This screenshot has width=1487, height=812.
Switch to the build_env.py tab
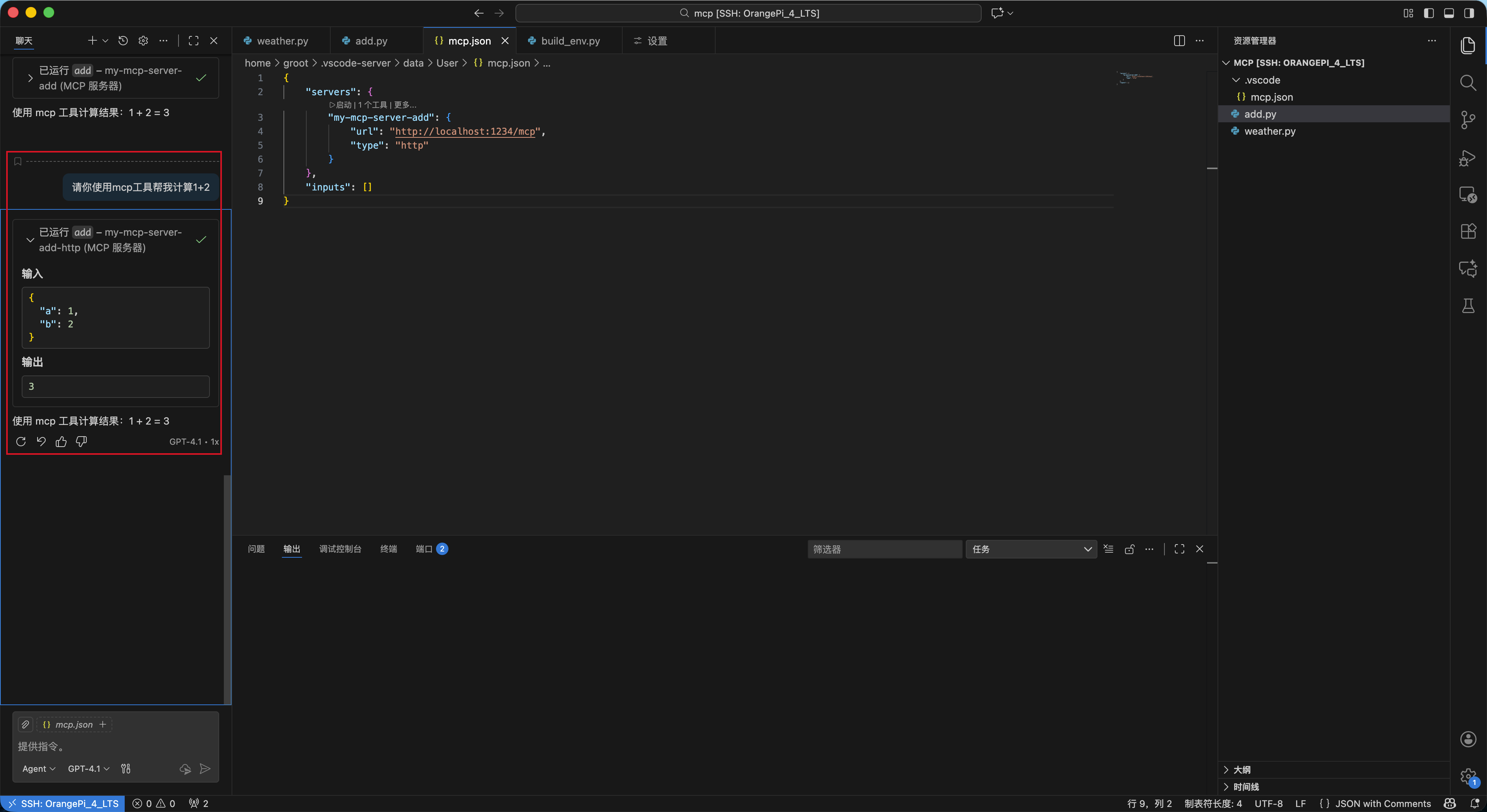pyautogui.click(x=570, y=41)
